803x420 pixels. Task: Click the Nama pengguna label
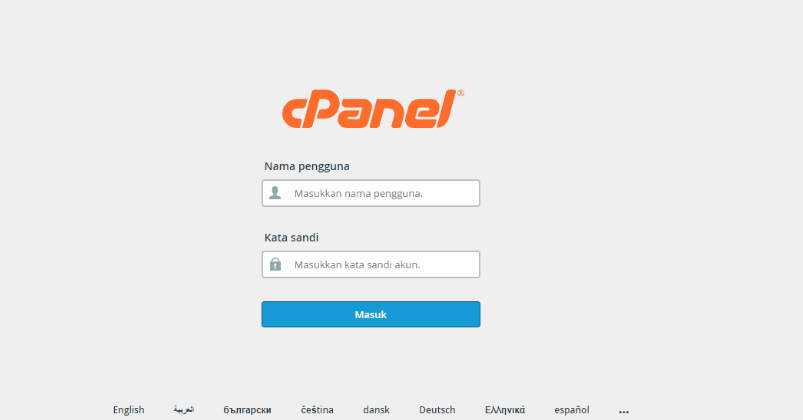coord(307,166)
